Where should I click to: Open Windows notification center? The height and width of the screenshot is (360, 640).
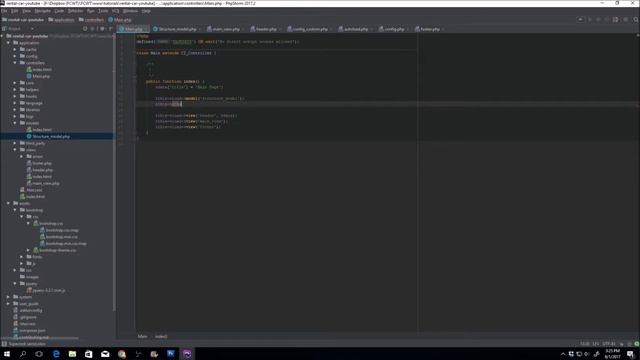point(631,354)
